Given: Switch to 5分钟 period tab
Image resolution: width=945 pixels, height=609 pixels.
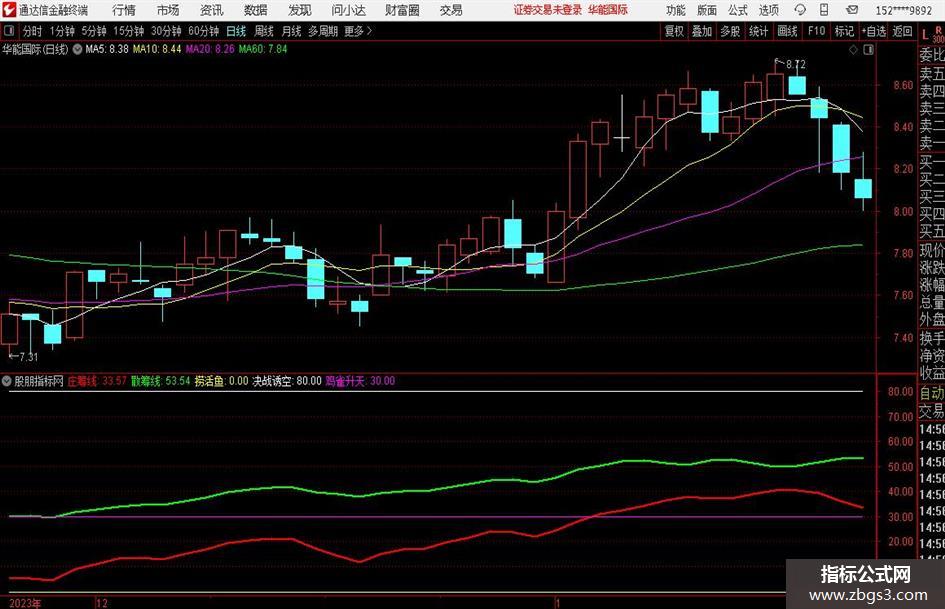Looking at the screenshot, I should [x=93, y=31].
